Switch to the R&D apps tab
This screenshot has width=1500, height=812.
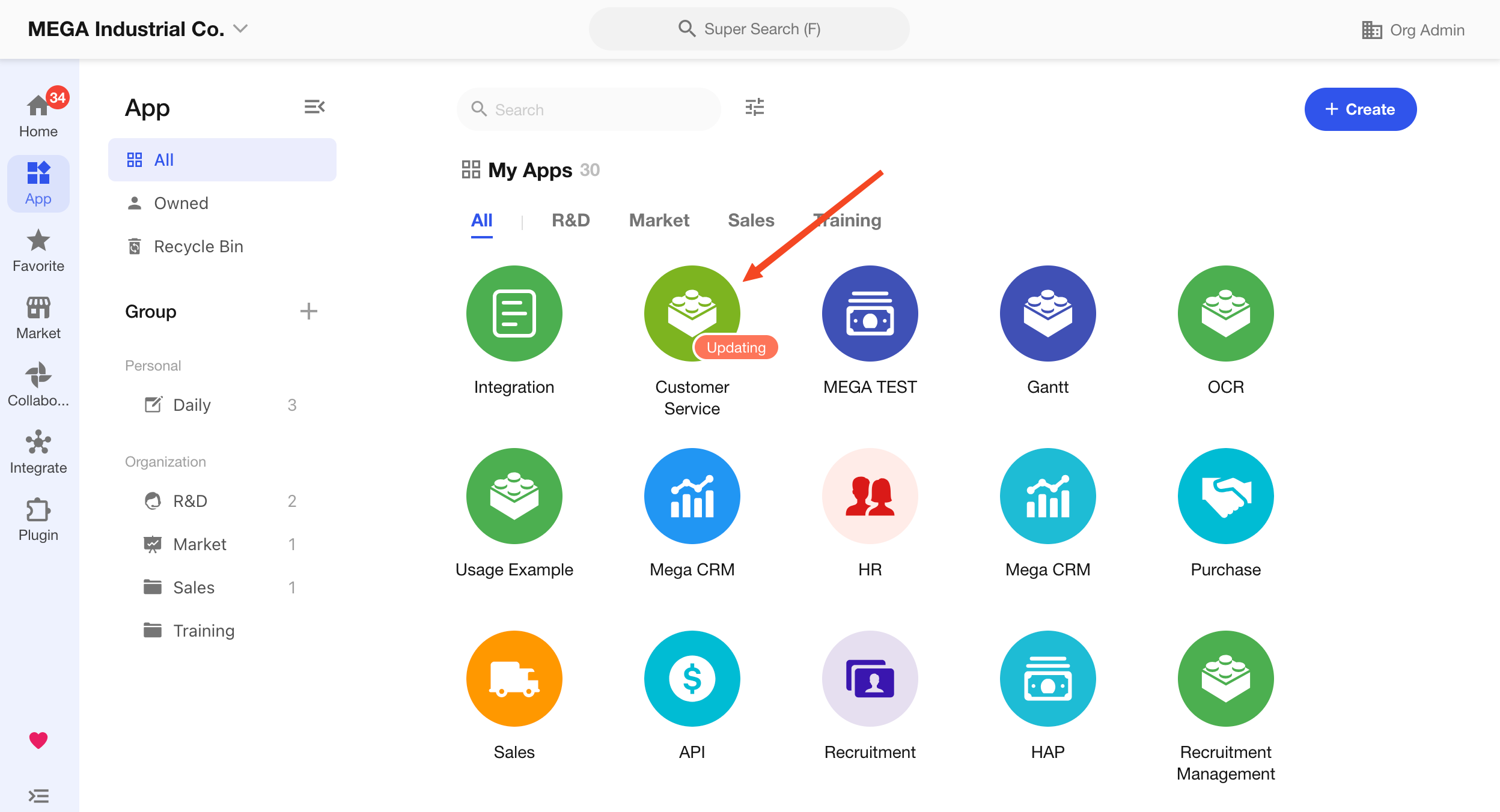point(570,220)
